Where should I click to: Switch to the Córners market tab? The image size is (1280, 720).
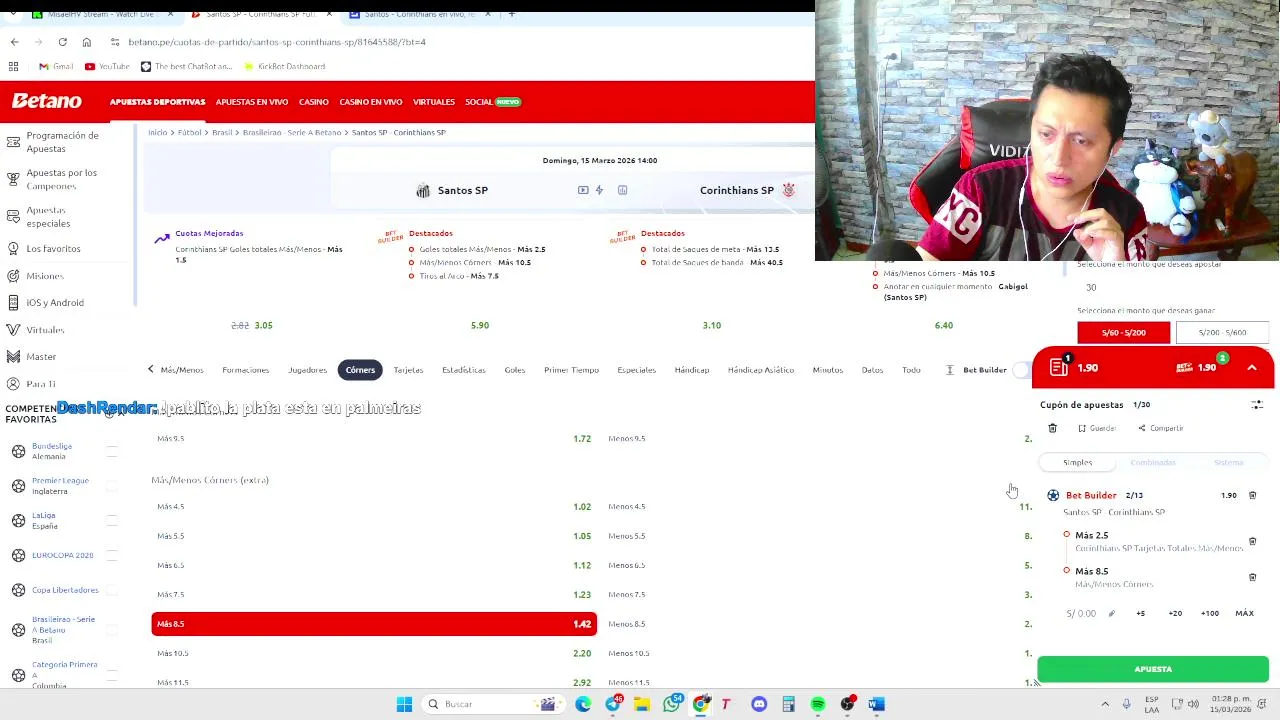click(x=360, y=370)
